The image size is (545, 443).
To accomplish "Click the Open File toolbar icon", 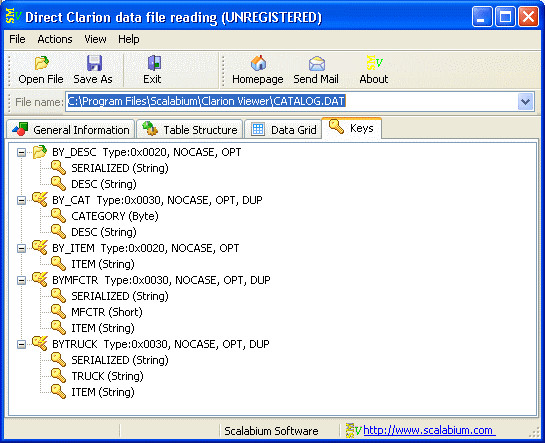I will coord(41,63).
